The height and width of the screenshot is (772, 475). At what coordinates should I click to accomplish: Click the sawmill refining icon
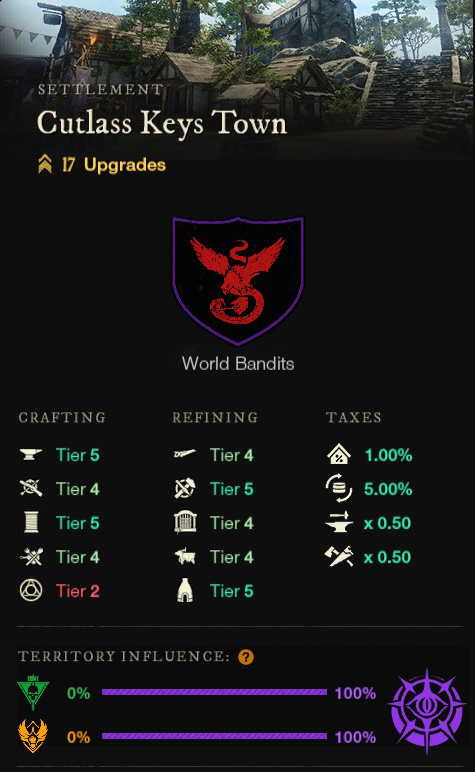click(x=185, y=454)
